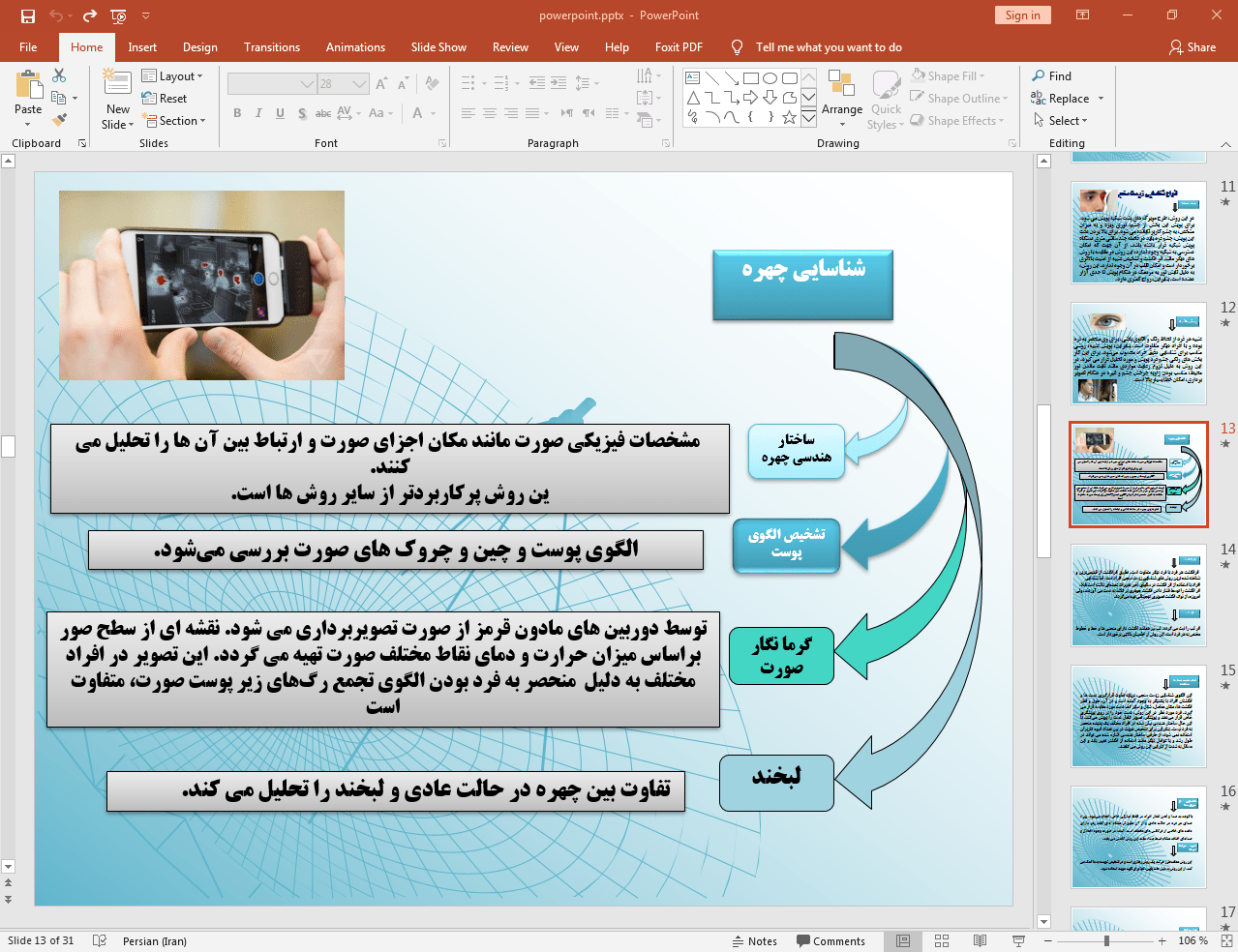Click the Format Painter brush icon
The height and width of the screenshot is (952, 1238).
click(x=59, y=120)
